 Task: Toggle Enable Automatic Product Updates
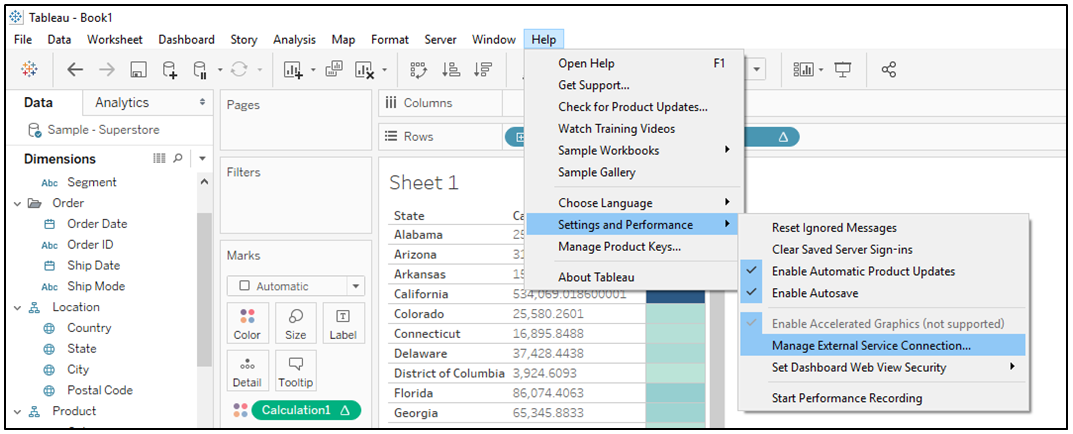(x=863, y=271)
